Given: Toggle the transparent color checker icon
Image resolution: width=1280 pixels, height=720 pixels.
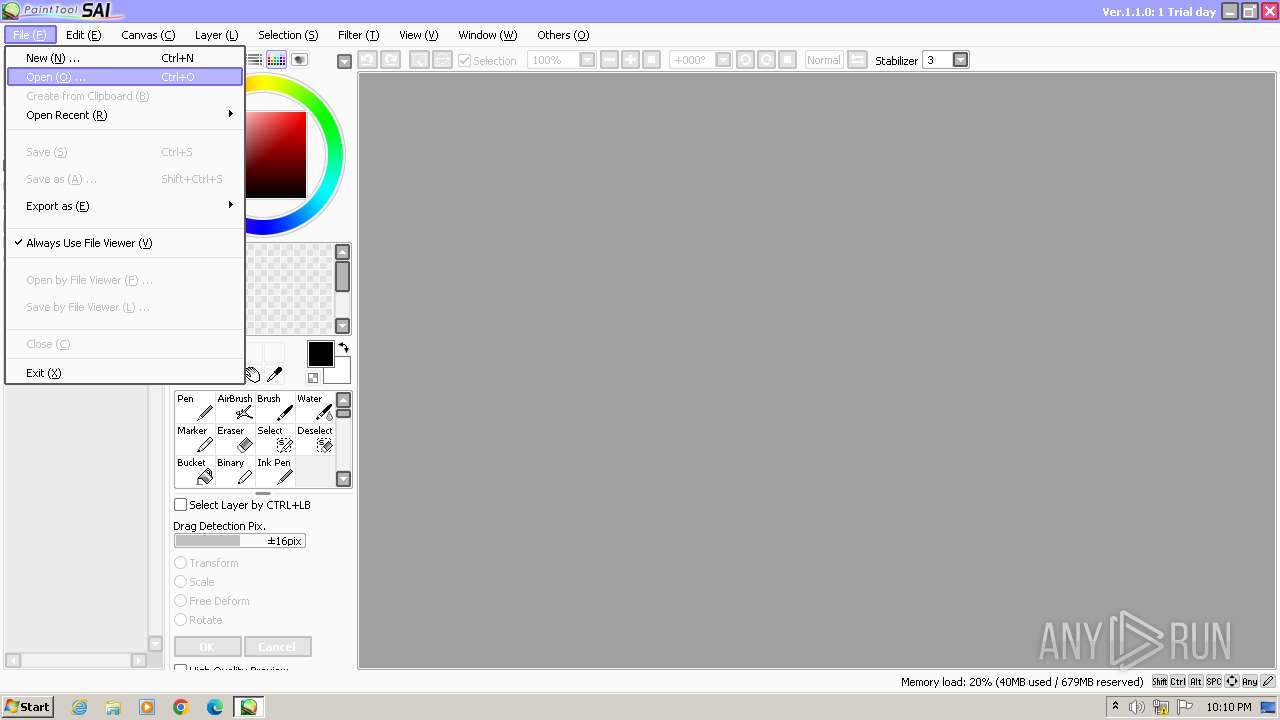Looking at the screenshot, I should pos(313,378).
